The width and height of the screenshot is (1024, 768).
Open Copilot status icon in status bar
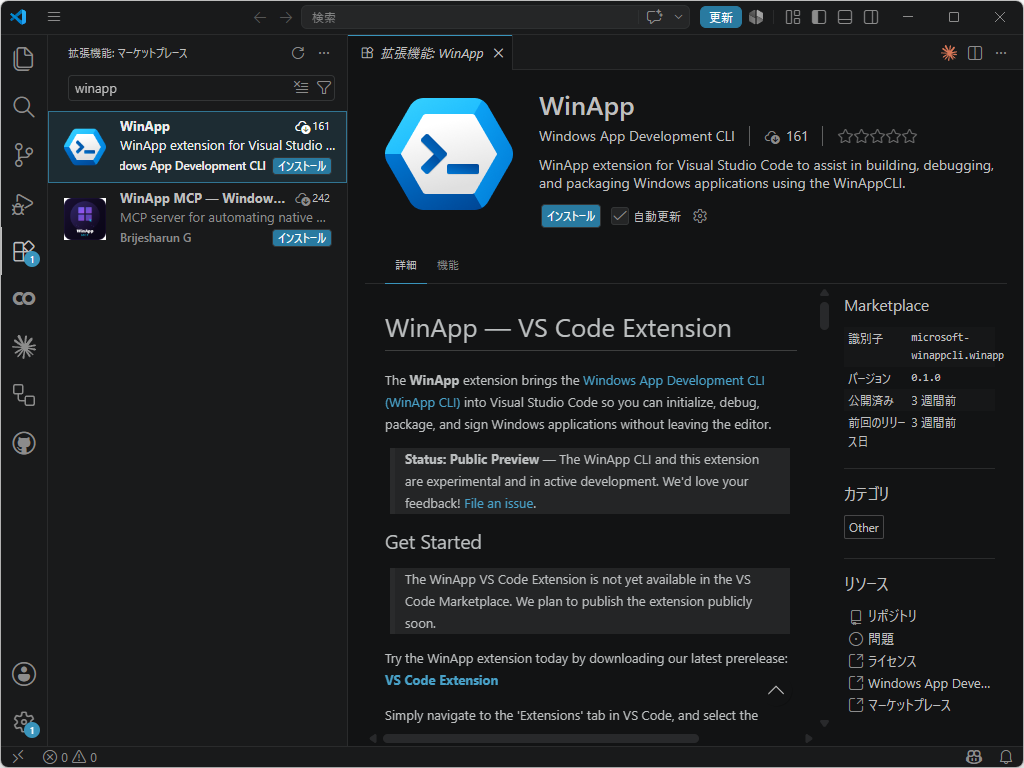click(x=974, y=758)
